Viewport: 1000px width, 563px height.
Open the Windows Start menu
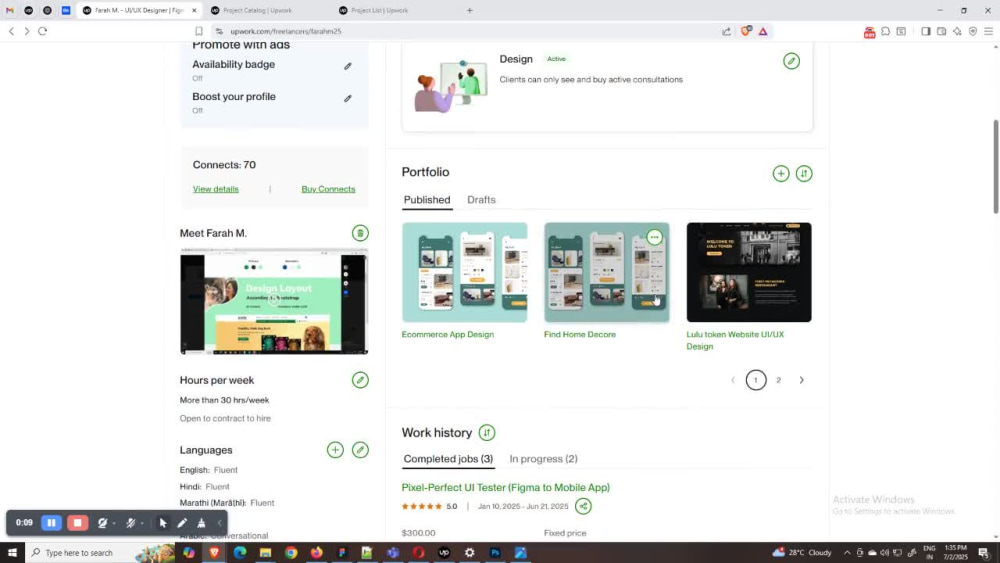(x=11, y=553)
